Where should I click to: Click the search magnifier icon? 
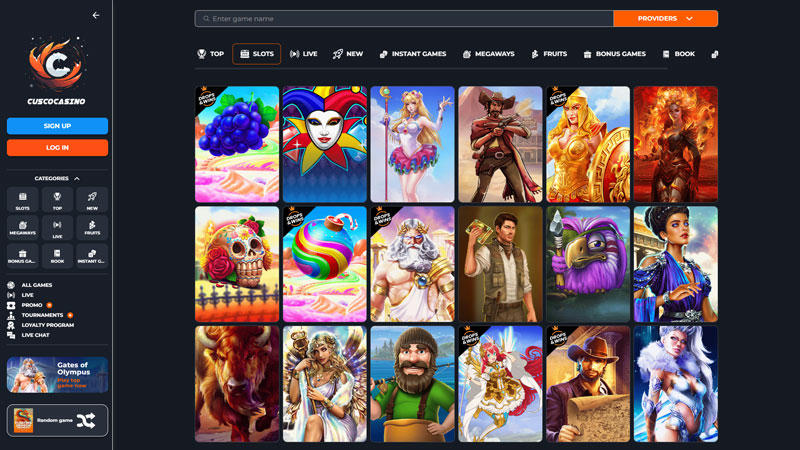(x=206, y=19)
